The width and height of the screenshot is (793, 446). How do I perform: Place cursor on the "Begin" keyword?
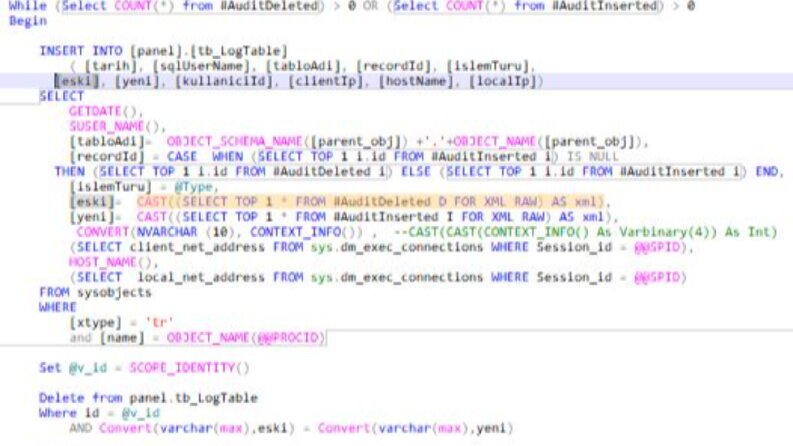coord(28,21)
